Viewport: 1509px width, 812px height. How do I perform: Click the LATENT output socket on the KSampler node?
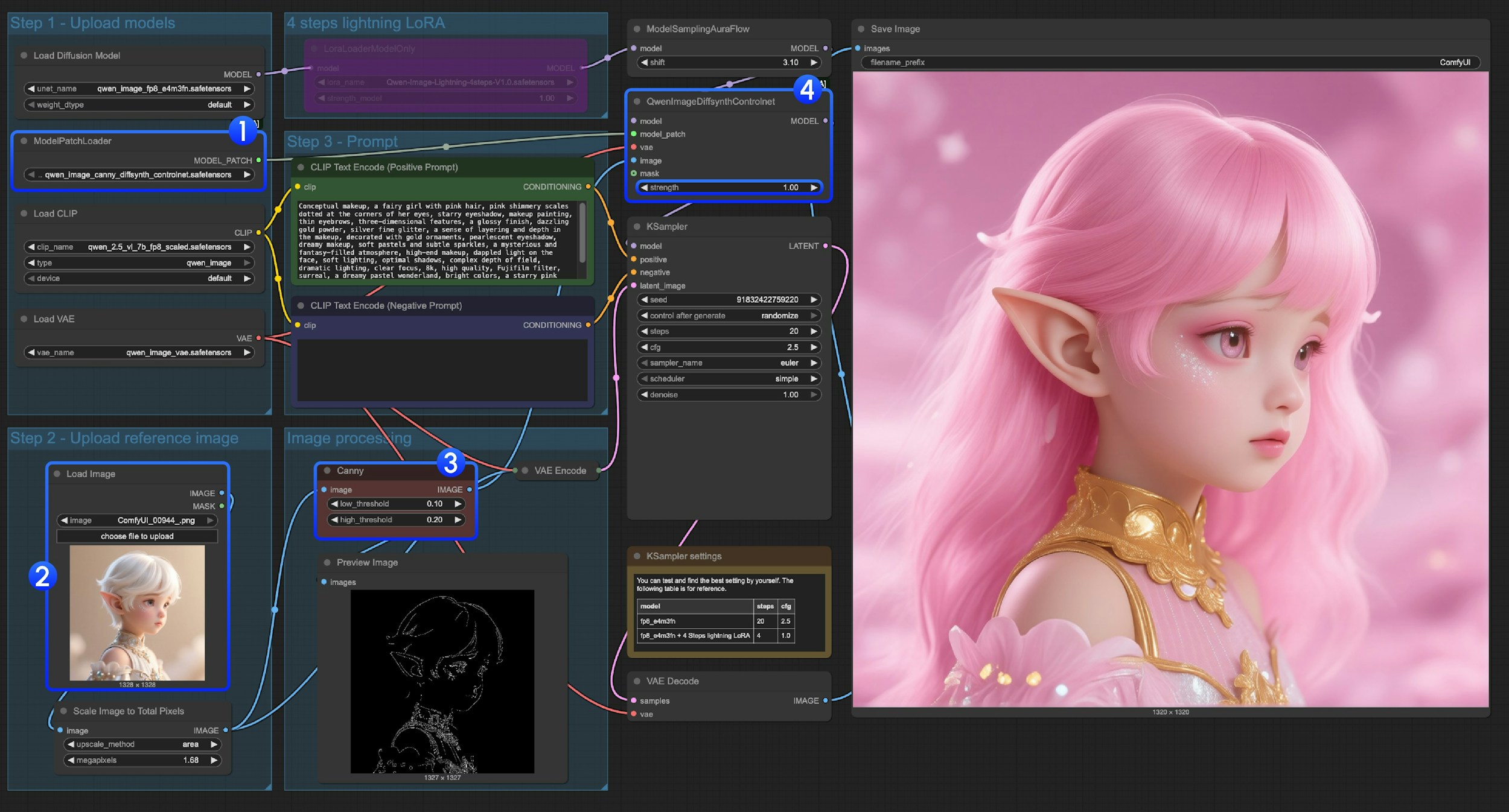pyautogui.click(x=825, y=246)
